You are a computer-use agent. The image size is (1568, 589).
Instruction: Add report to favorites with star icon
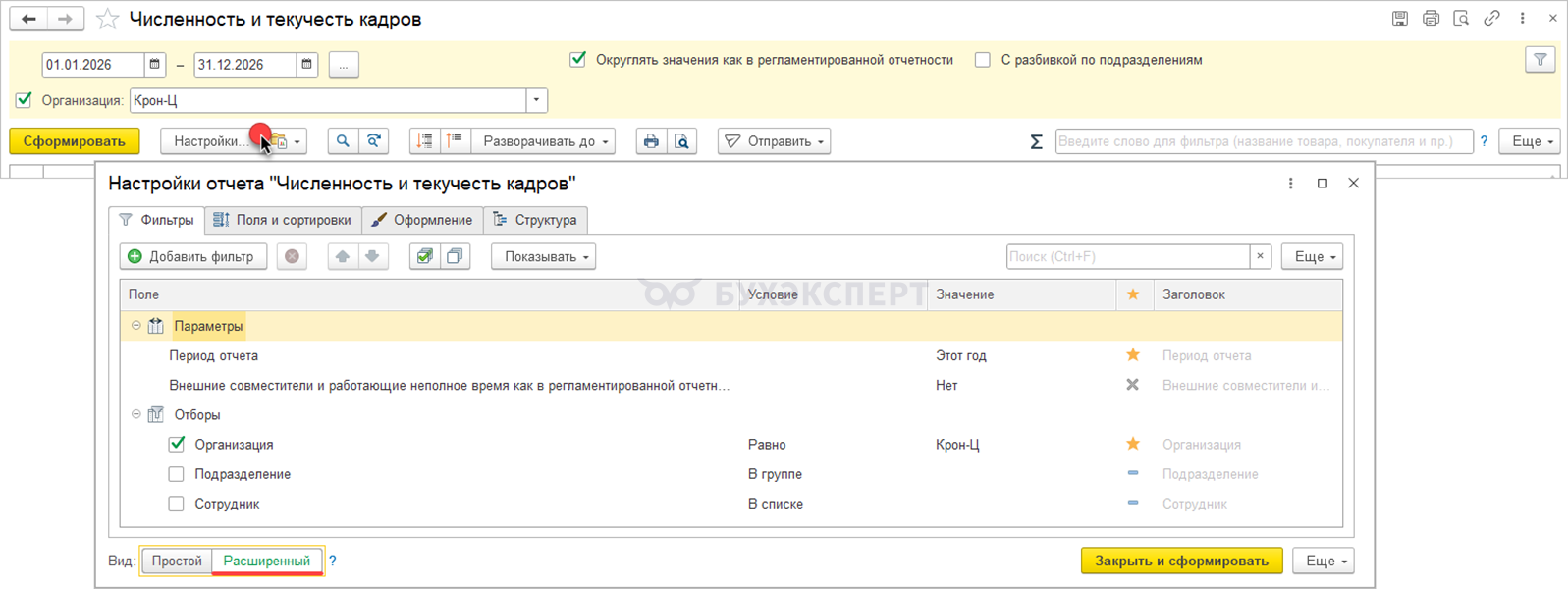click(x=108, y=20)
